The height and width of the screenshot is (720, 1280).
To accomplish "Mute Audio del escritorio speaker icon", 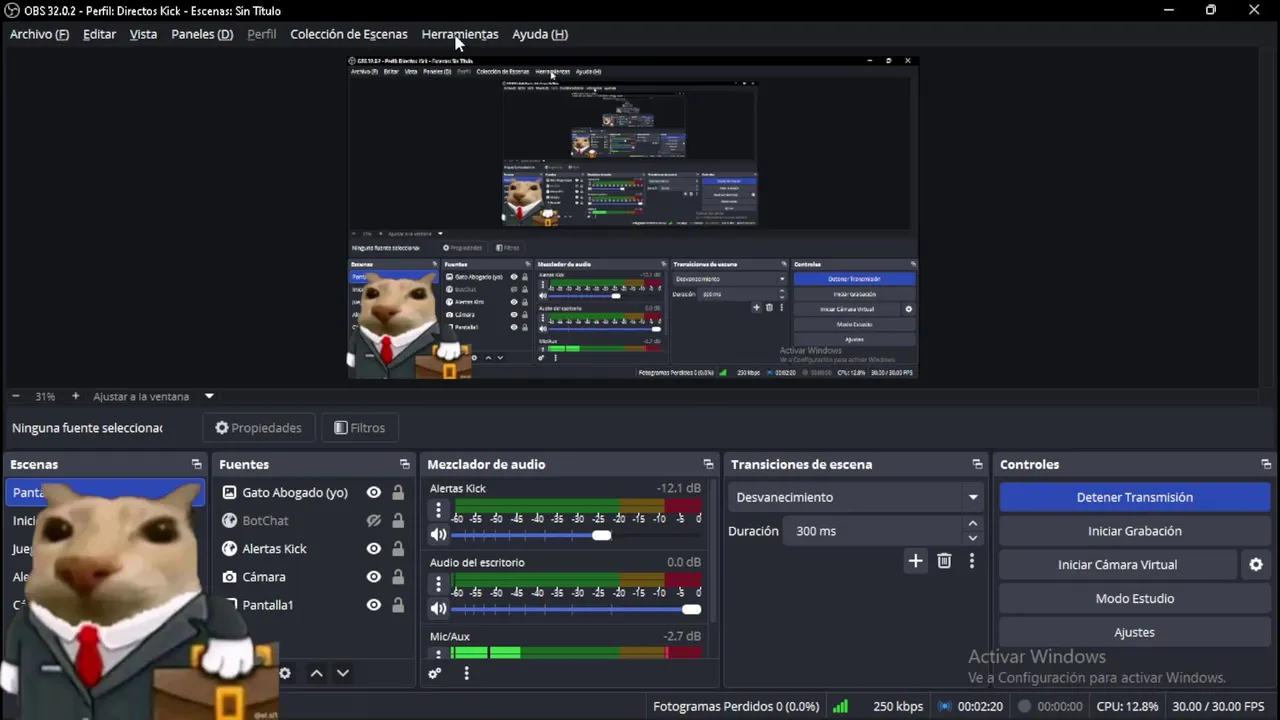I will coord(438,609).
